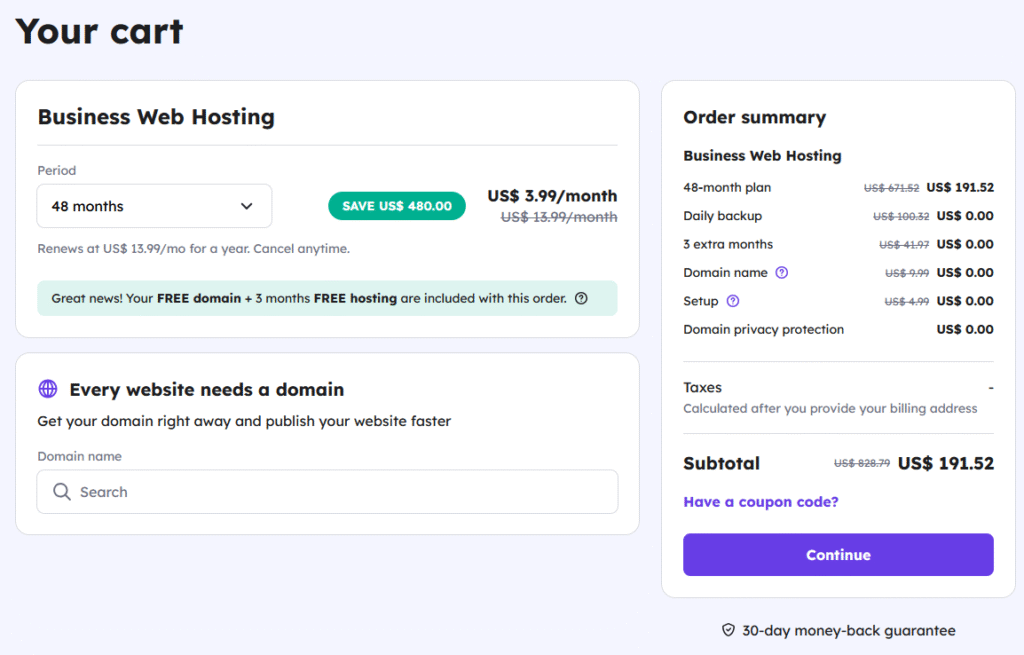
Task: Click the 30-day money-back guarantee text
Action: 848,630
